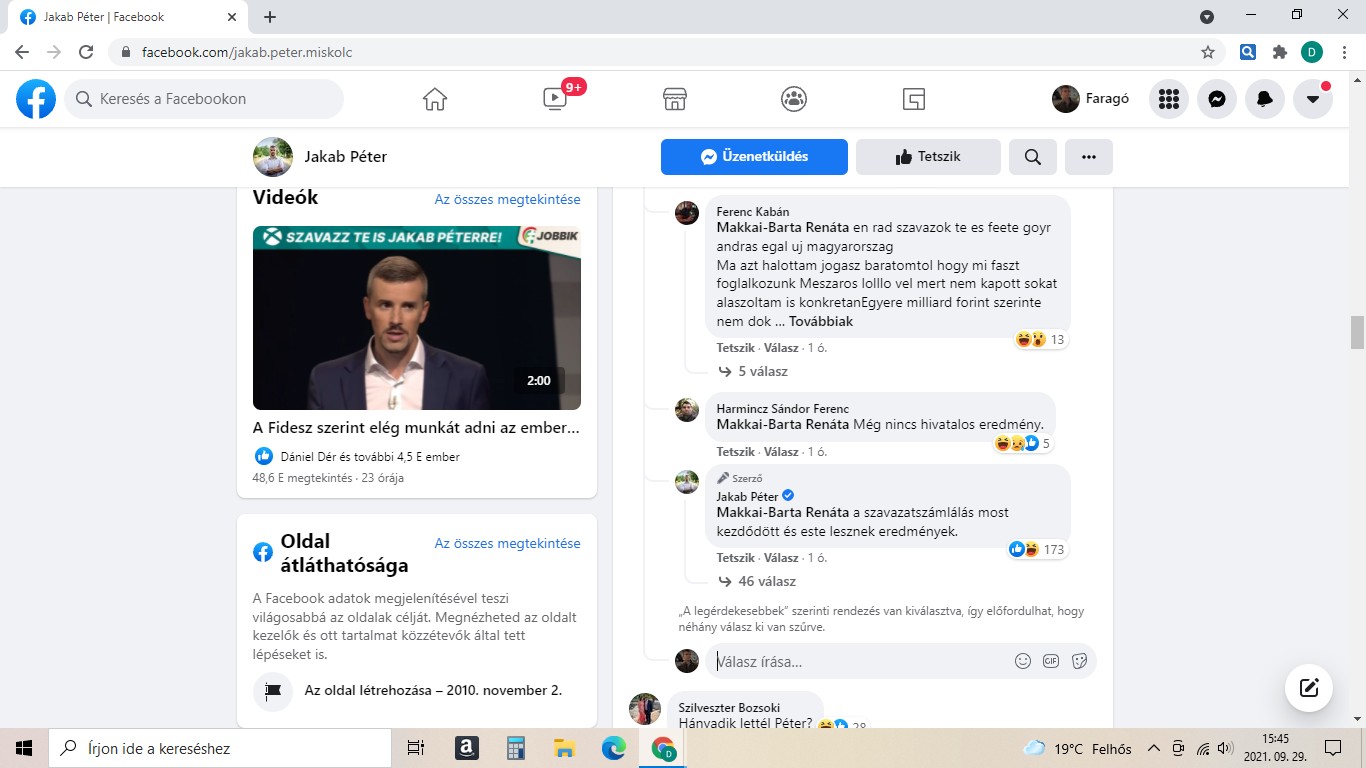Click the new message compose button

pos(1309,688)
